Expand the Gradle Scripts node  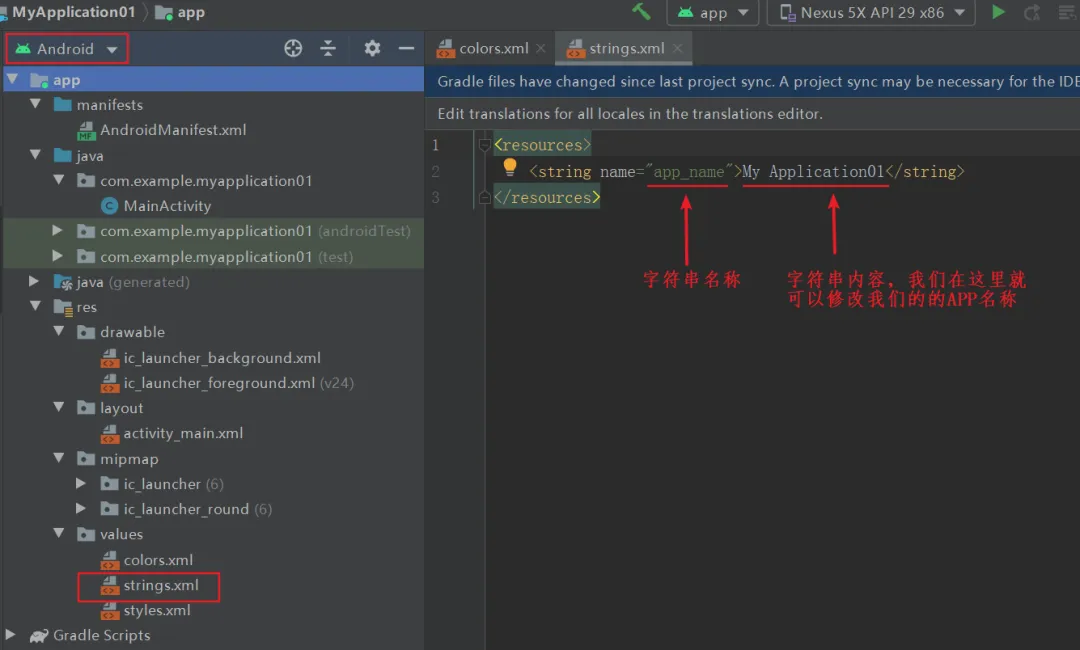[x=10, y=634]
